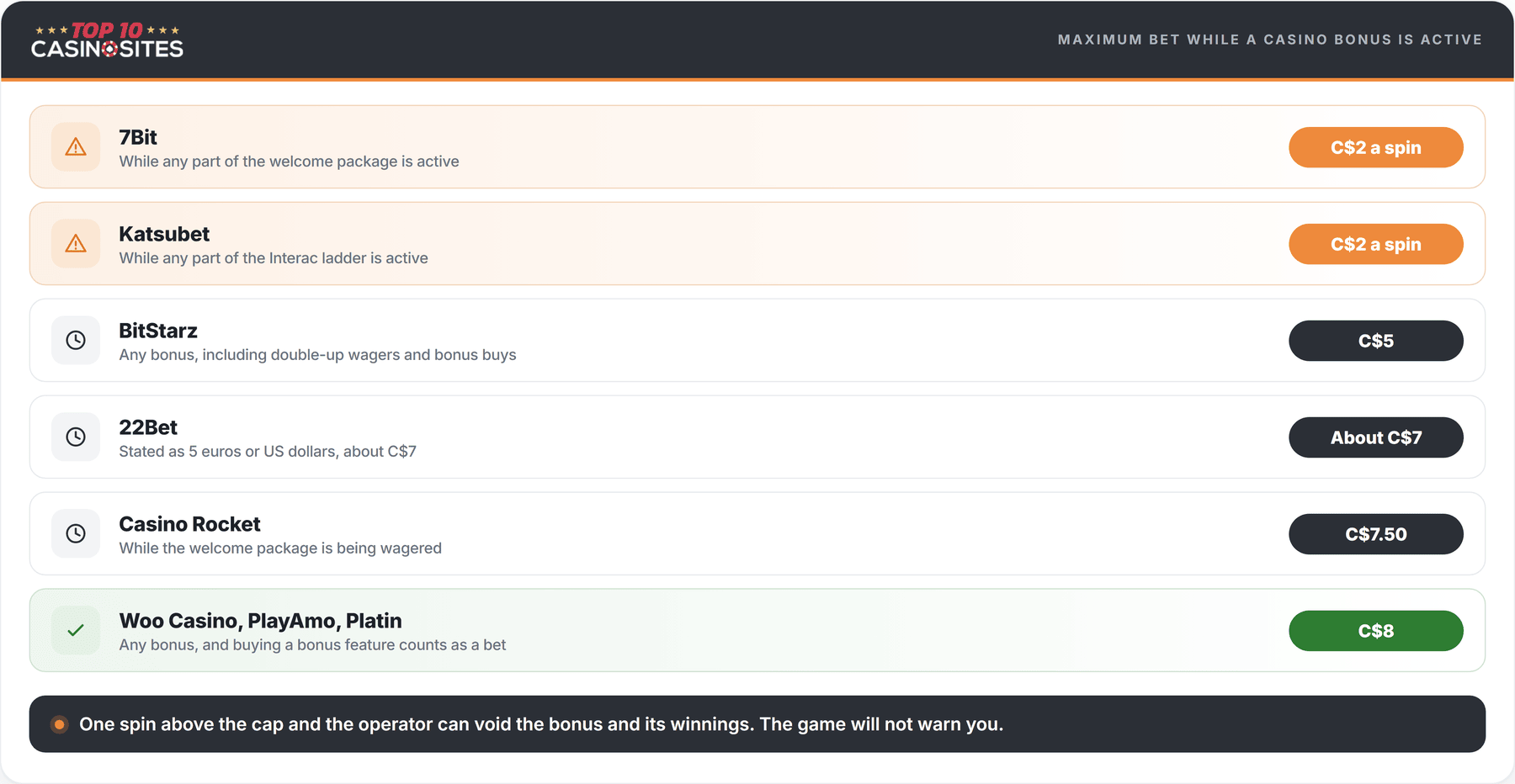Click the Katsubet C$2 a spin badge
Image resolution: width=1515 pixels, height=784 pixels.
(x=1376, y=244)
